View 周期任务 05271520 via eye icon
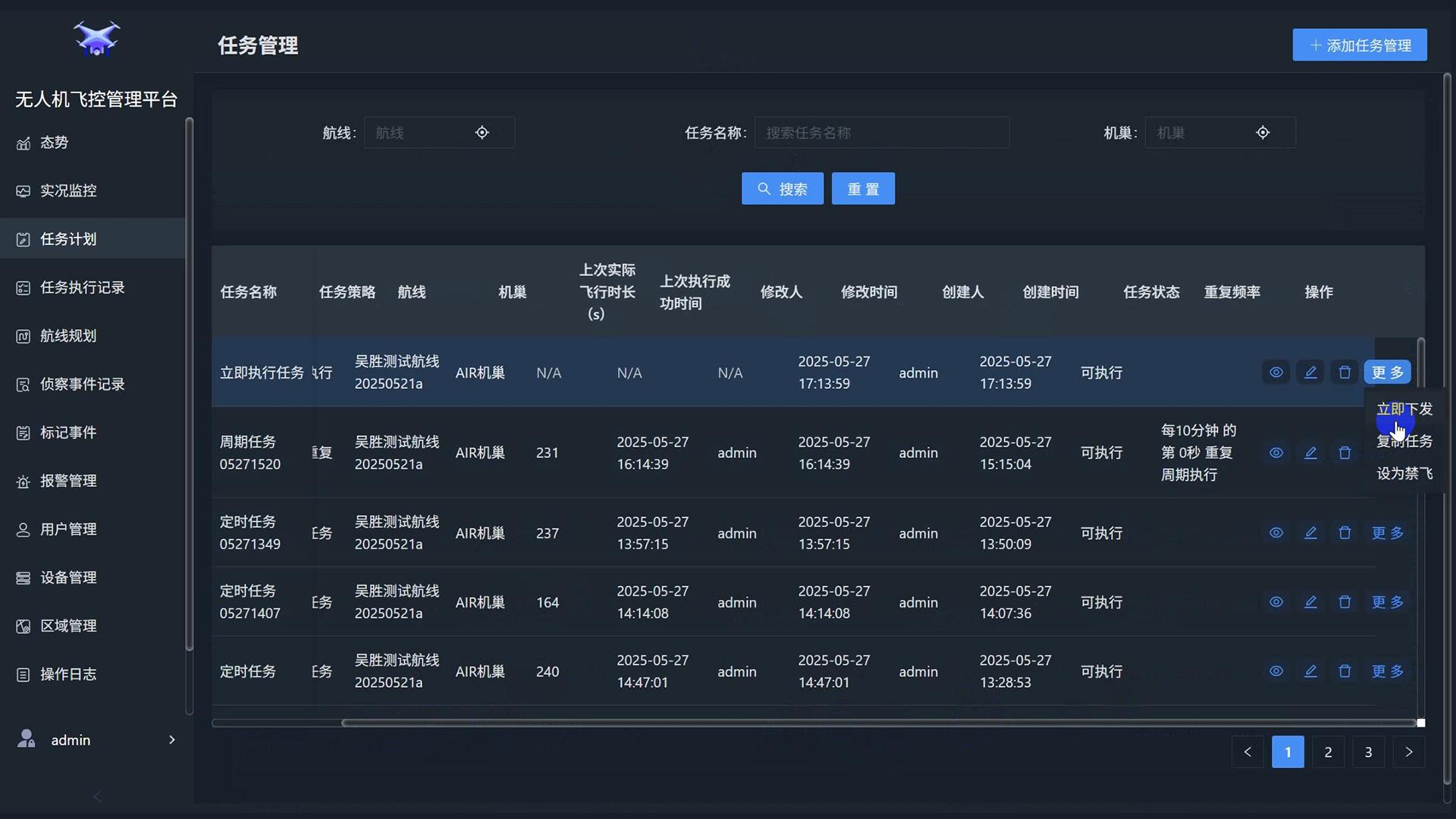 pos(1276,453)
